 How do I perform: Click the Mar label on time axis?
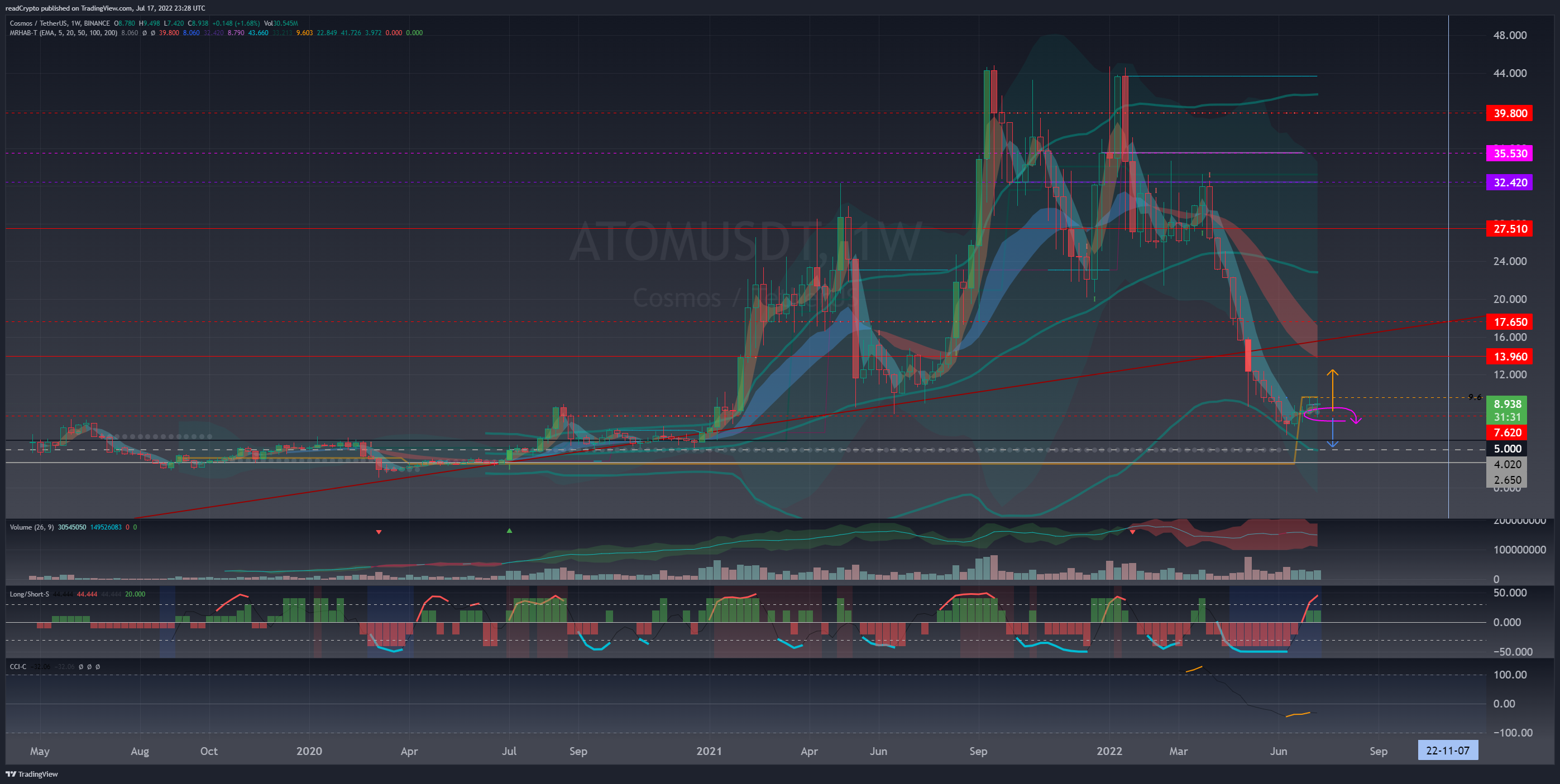click(x=1179, y=751)
